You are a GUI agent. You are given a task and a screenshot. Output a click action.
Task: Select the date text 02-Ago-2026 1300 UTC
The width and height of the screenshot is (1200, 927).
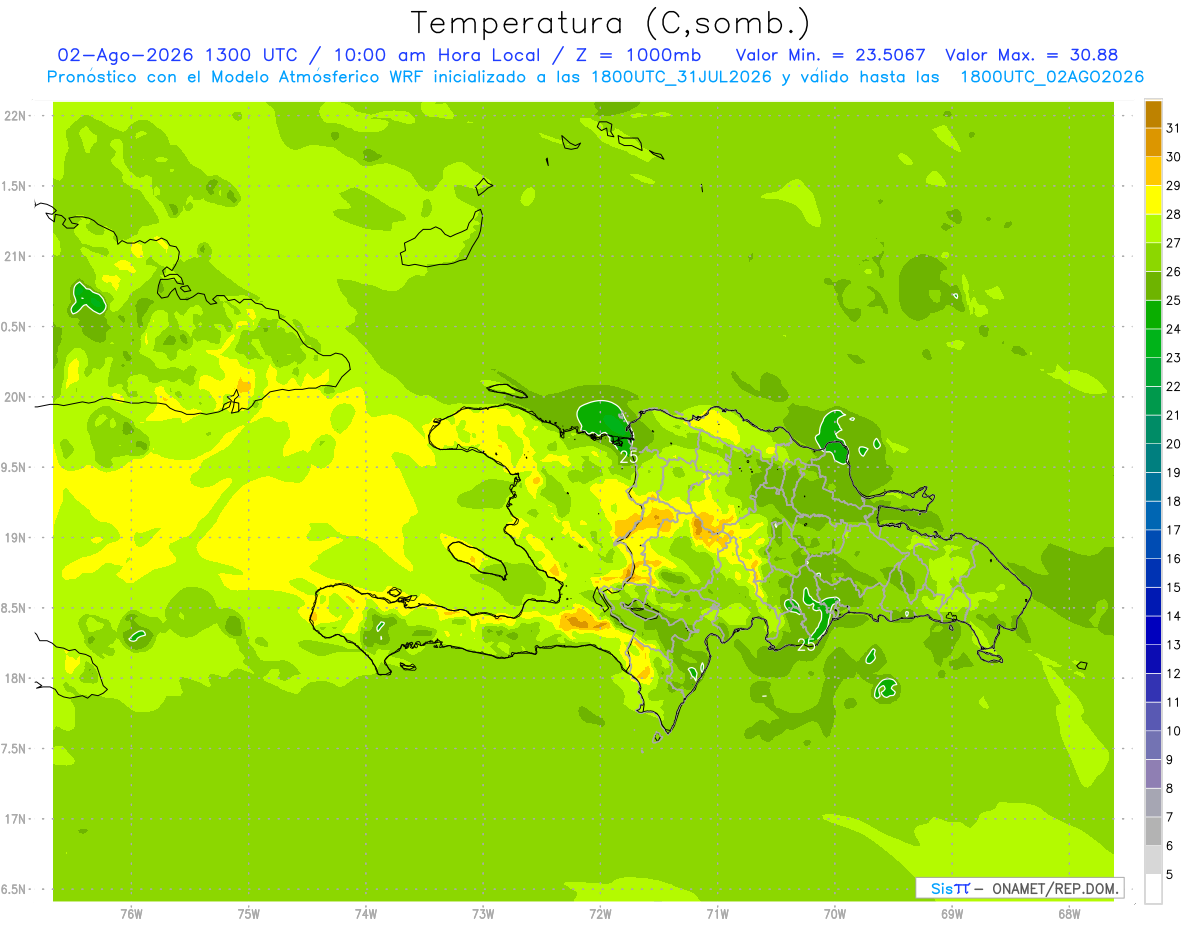coord(178,56)
